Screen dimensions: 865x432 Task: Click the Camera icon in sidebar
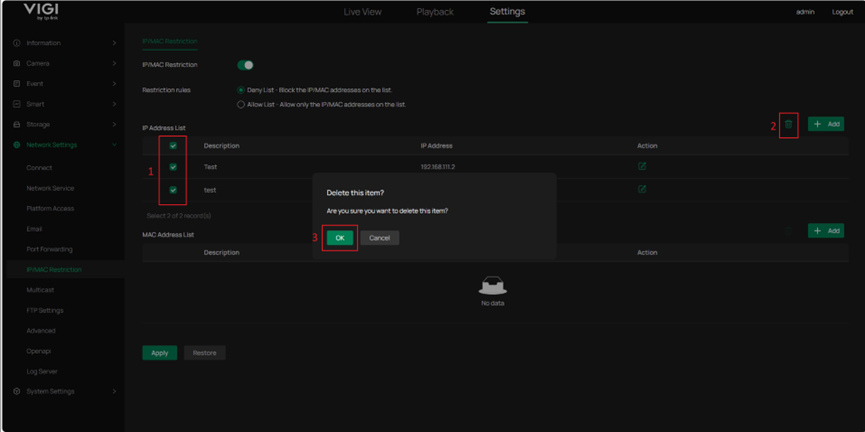coord(17,63)
